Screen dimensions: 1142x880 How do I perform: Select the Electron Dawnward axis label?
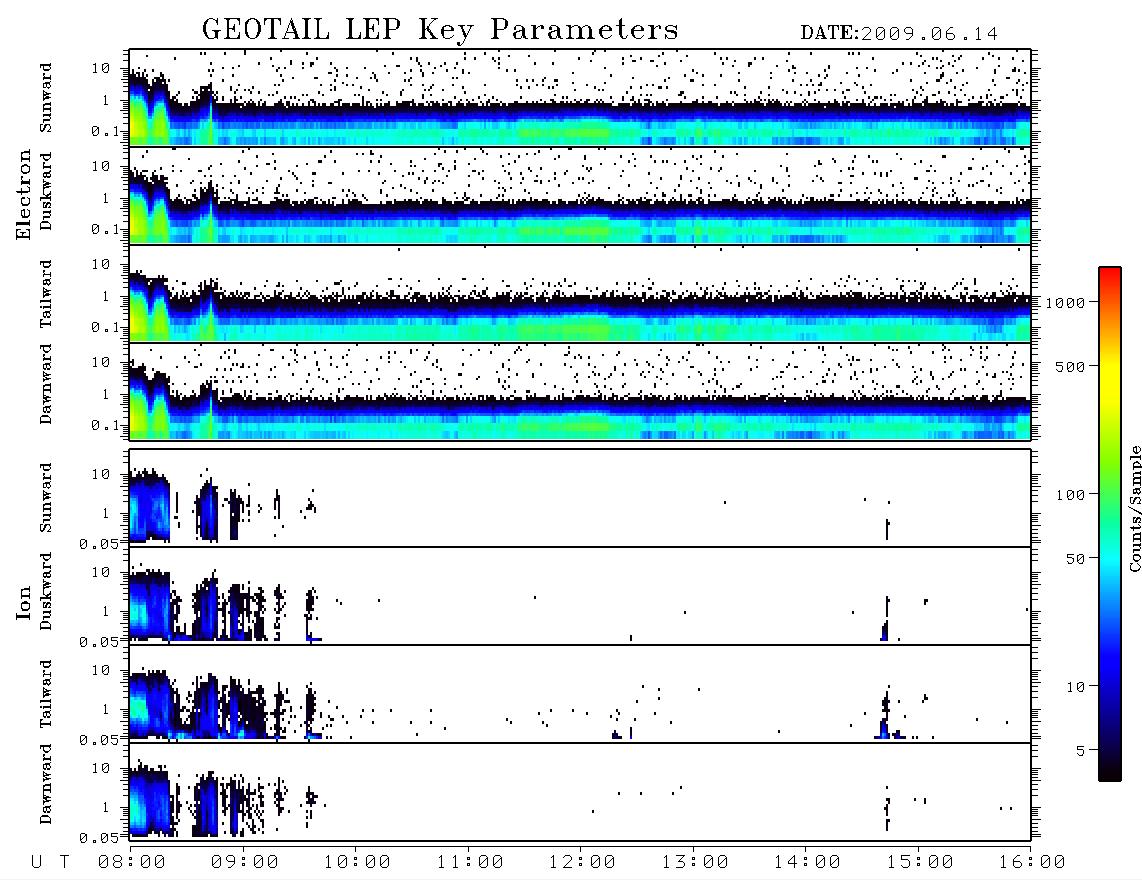click(46, 384)
